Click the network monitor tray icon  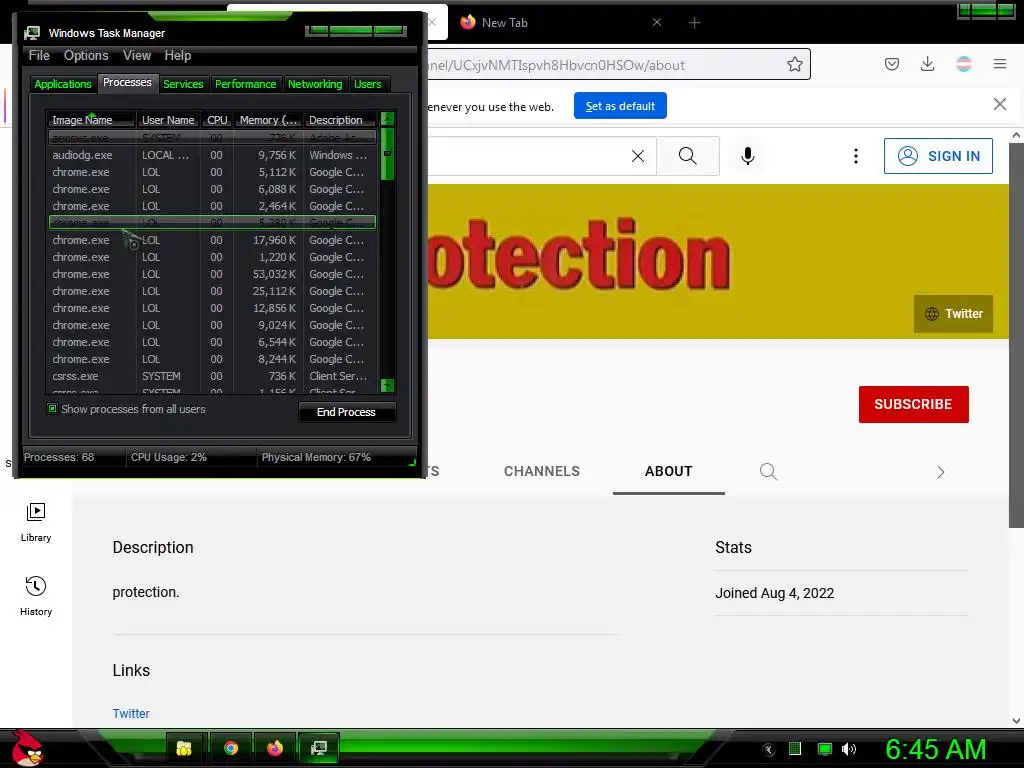coord(825,749)
